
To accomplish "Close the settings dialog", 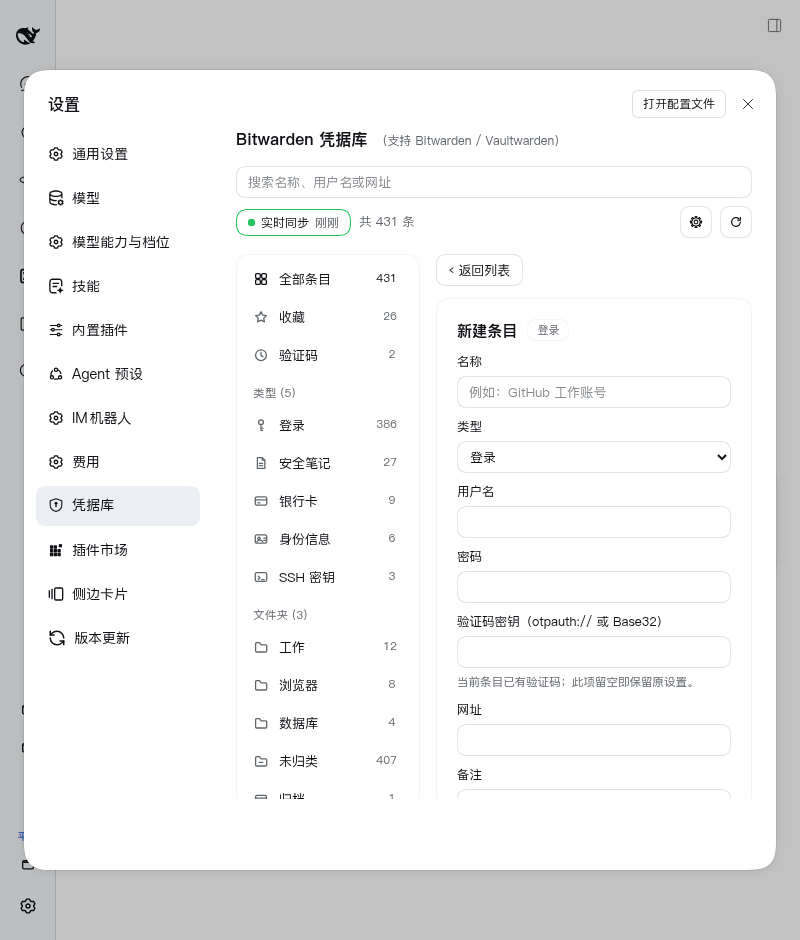I will 748,104.
